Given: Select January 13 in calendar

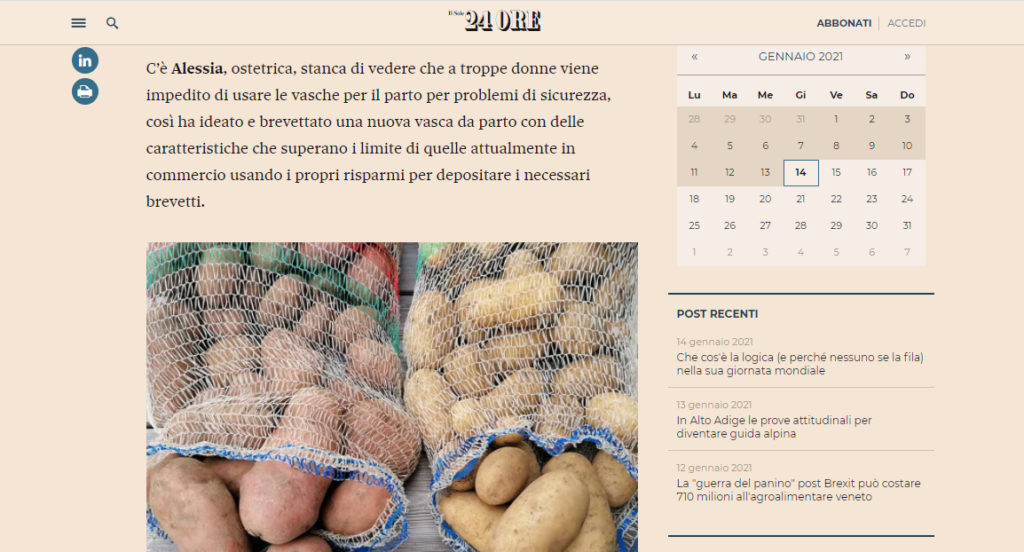Looking at the screenshot, I should tap(765, 172).
